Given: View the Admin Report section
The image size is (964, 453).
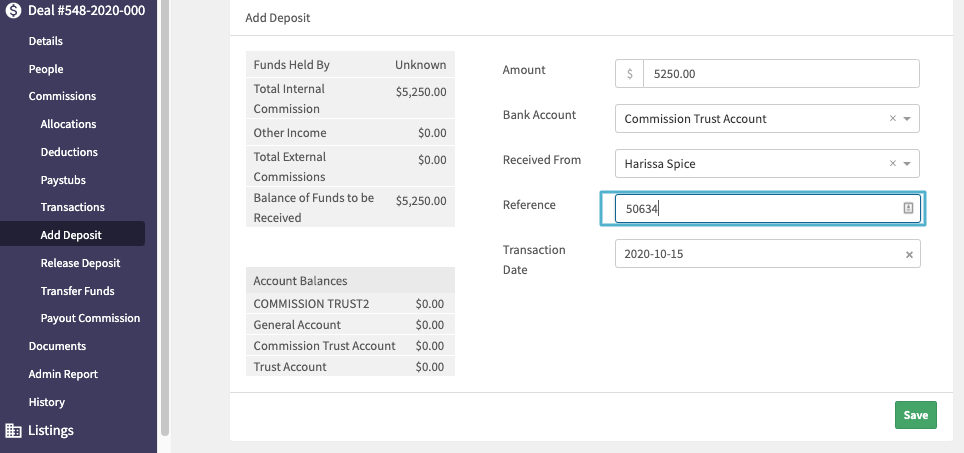Looking at the screenshot, I should [63, 374].
